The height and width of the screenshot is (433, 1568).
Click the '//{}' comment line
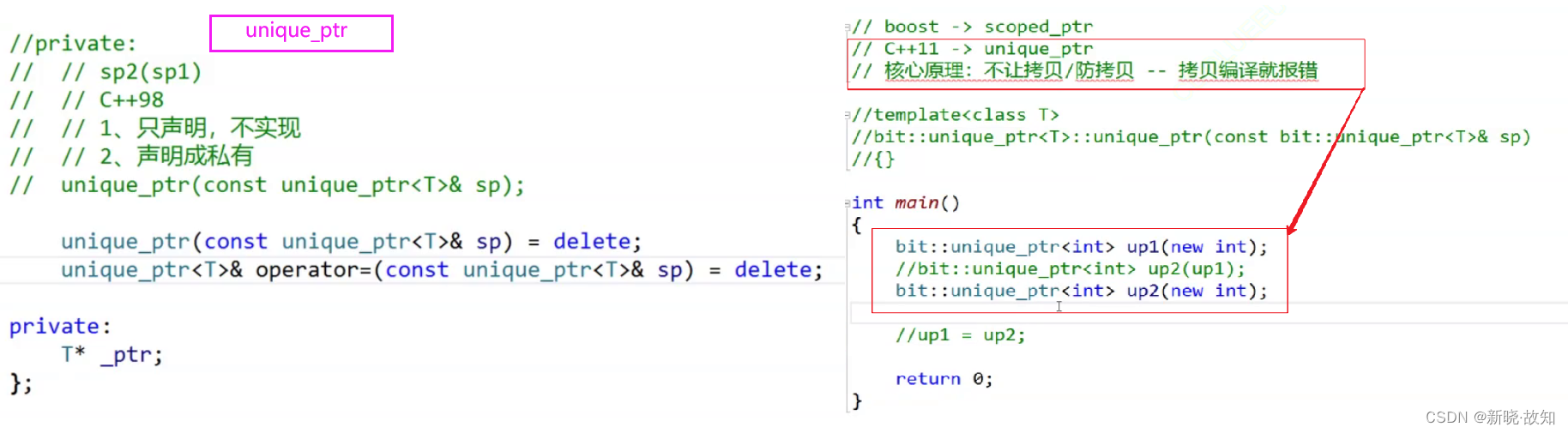pos(873,159)
